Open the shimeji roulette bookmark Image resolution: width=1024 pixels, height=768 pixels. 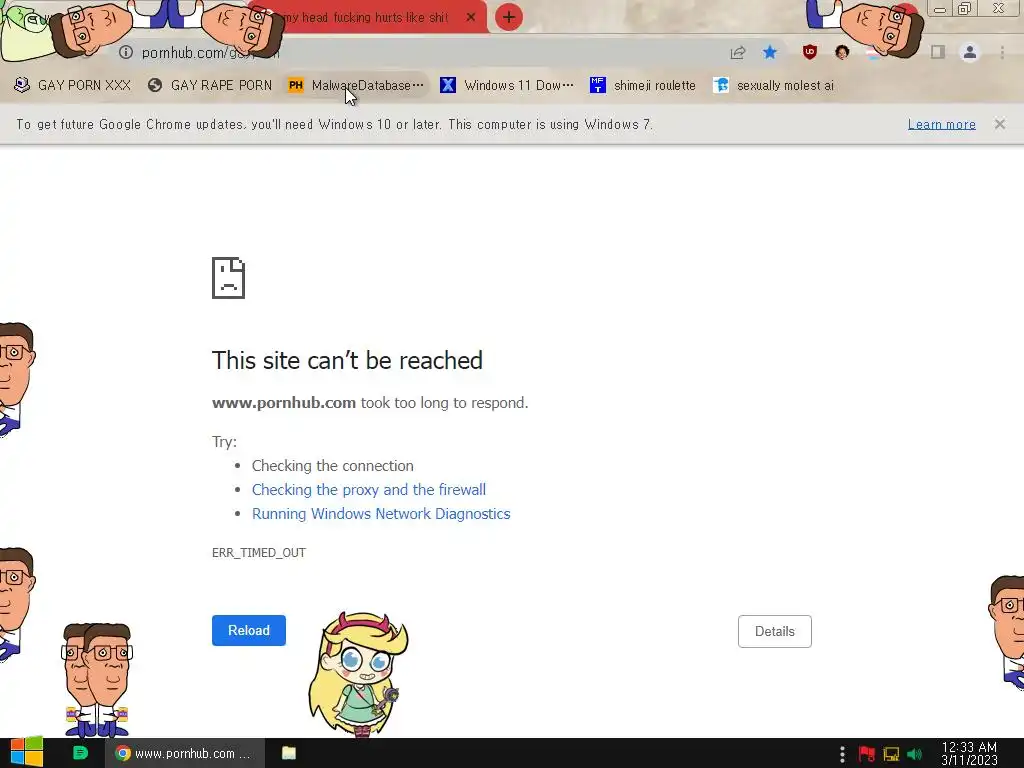click(x=643, y=86)
